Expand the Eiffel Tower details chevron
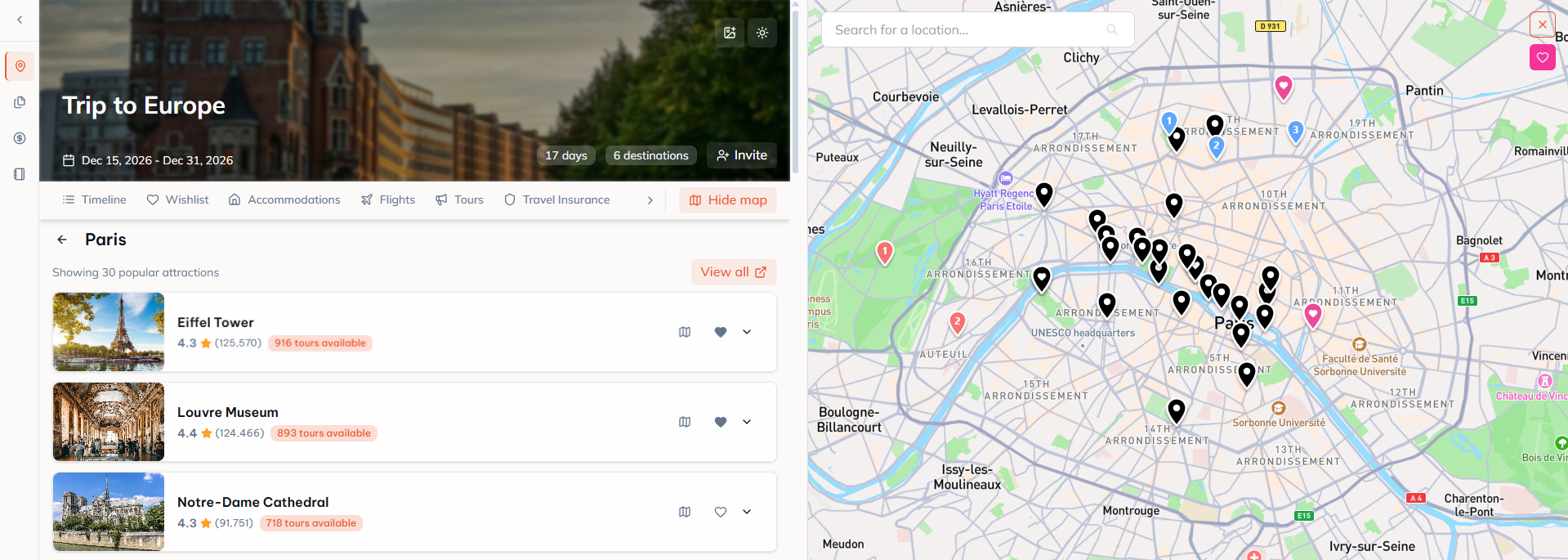This screenshot has height=560, width=1568. pyautogui.click(x=747, y=332)
